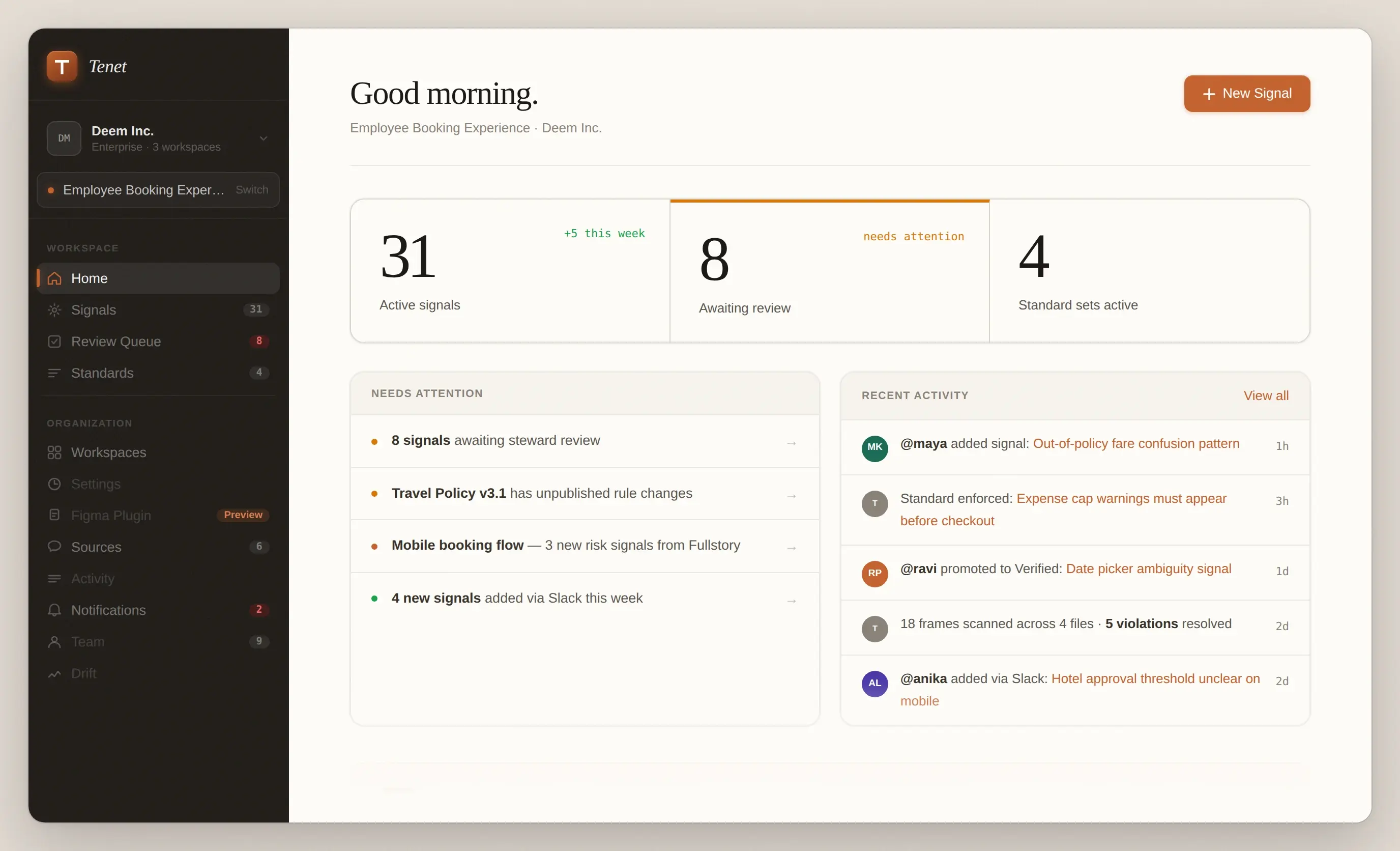Image resolution: width=1400 pixels, height=851 pixels.
Task: Open Signals via its sun icon
Action: (54, 310)
